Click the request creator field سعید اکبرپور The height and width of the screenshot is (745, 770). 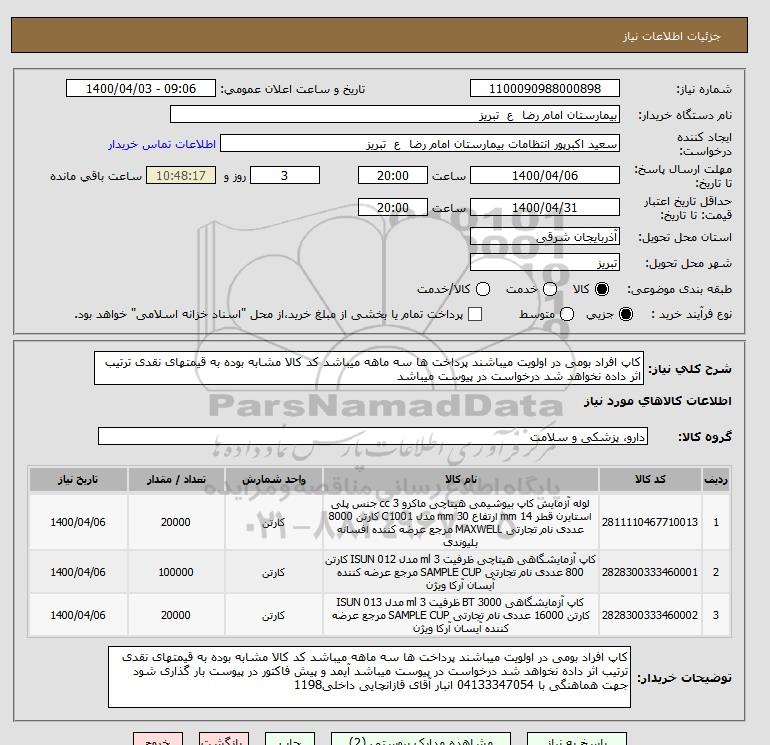click(420, 144)
